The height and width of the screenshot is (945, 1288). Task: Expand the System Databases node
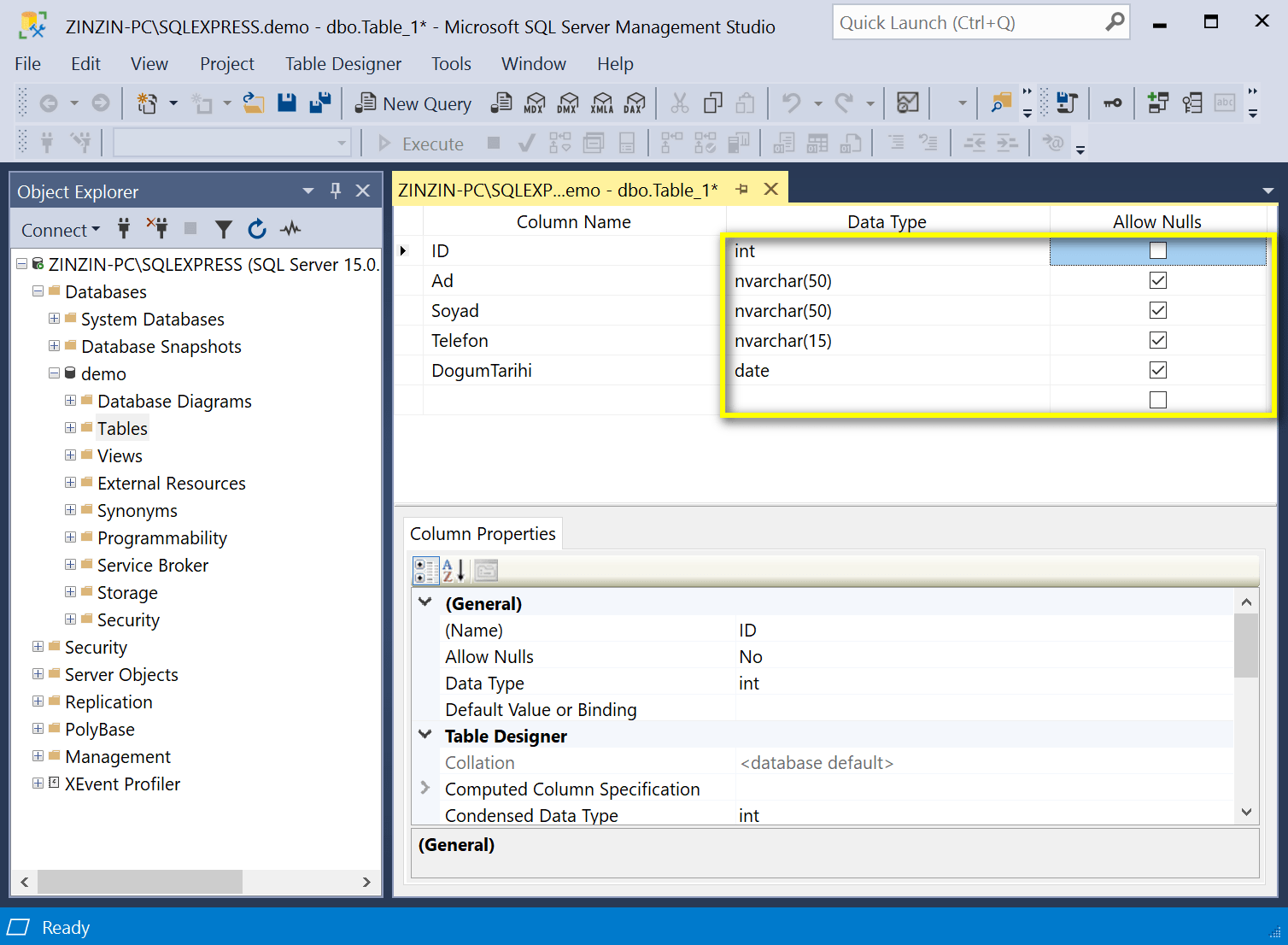tap(54, 319)
